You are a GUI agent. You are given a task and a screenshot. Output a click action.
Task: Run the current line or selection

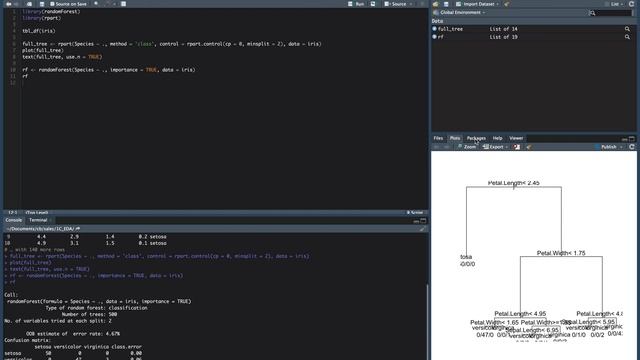tap(356, 4)
